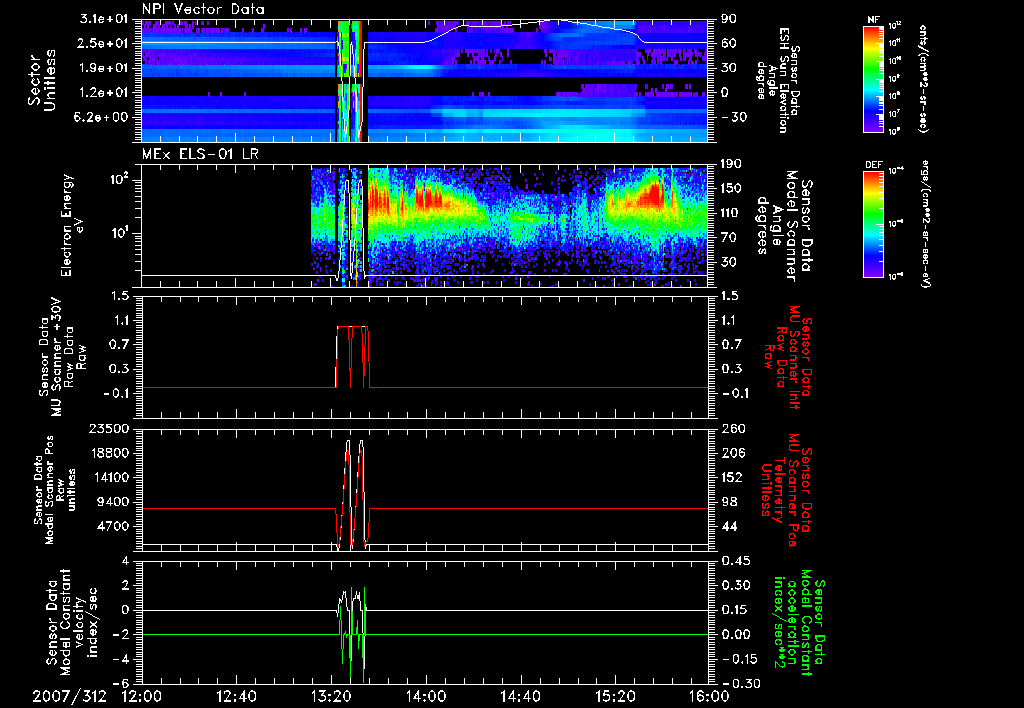
Task: Click the 9400 scanner position tick label
Action: (114, 502)
